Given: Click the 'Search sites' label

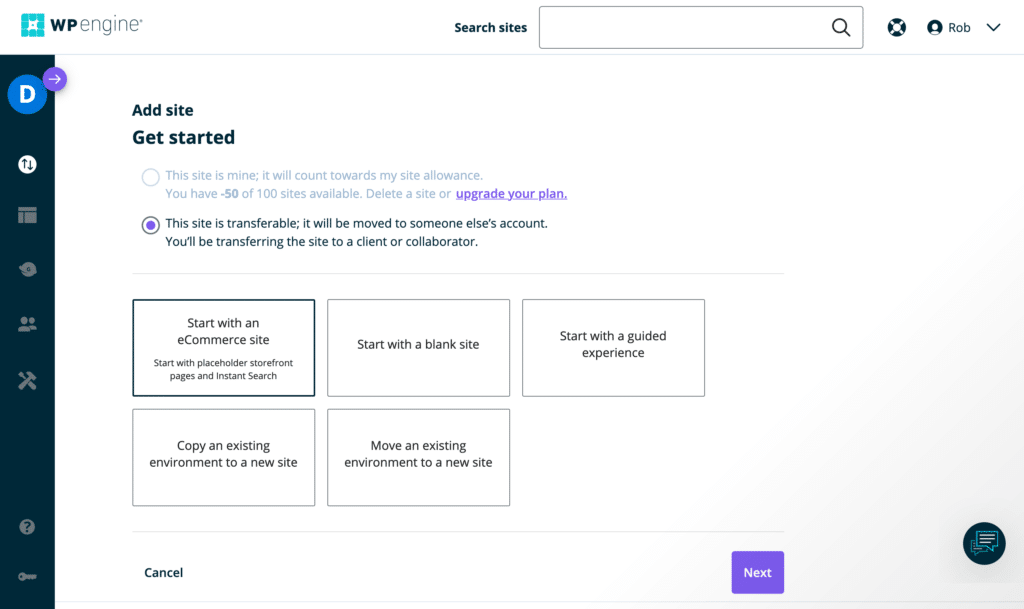Looking at the screenshot, I should 490,27.
